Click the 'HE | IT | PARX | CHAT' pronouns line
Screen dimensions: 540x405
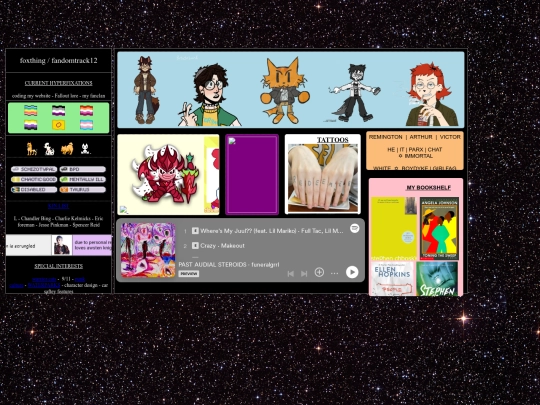(415, 149)
